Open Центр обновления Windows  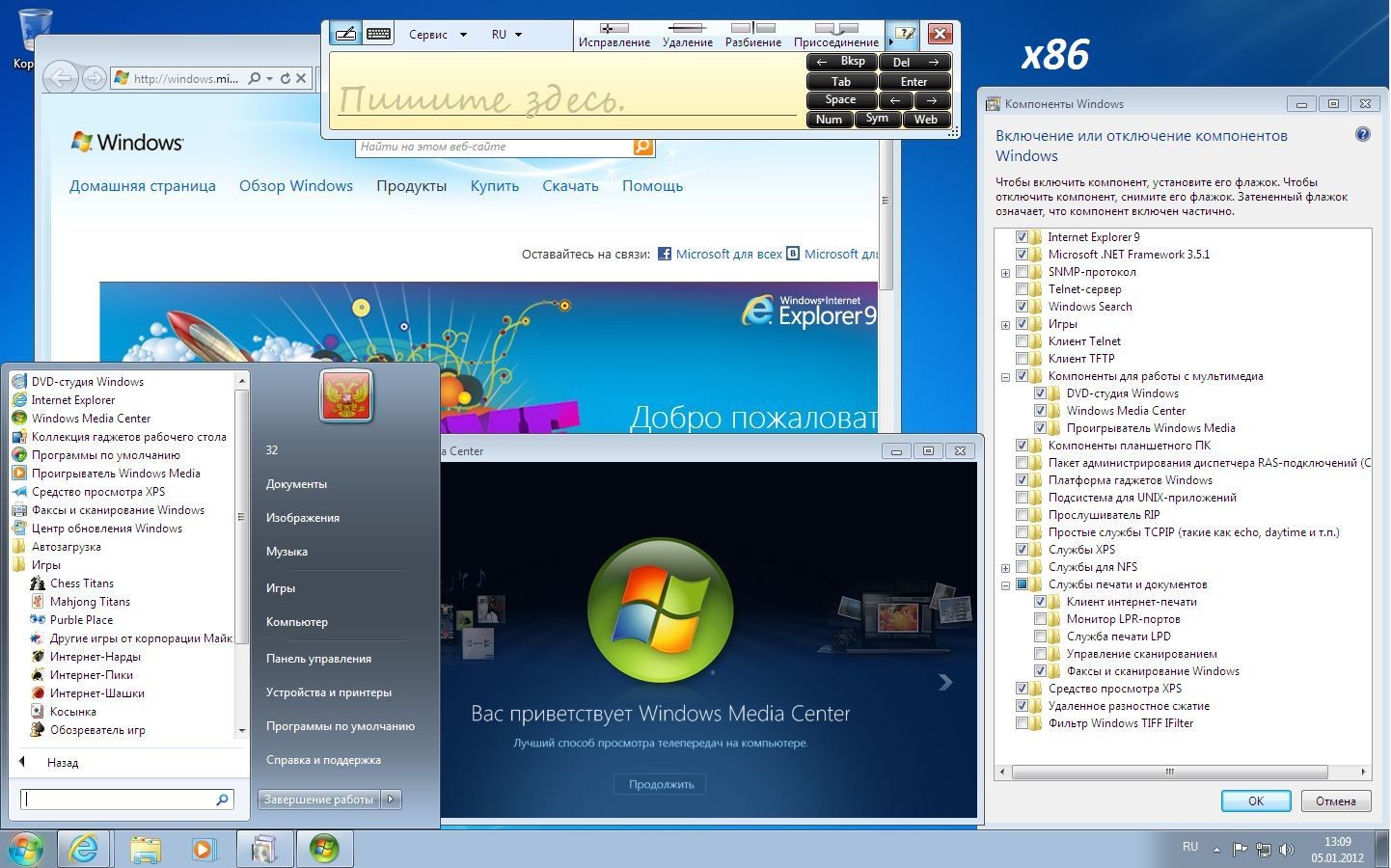coord(106,529)
